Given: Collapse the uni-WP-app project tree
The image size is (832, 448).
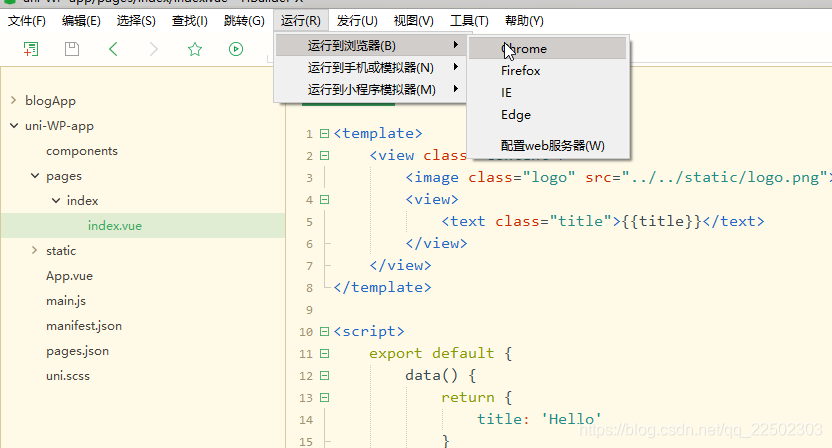Looking at the screenshot, I should click(13, 126).
